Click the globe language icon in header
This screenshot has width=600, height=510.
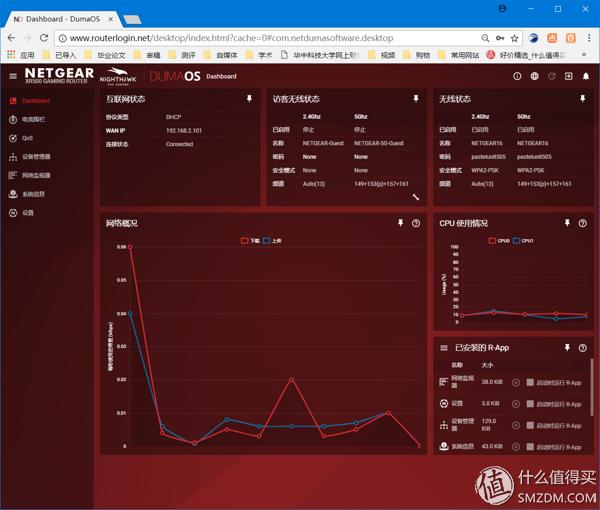point(535,76)
